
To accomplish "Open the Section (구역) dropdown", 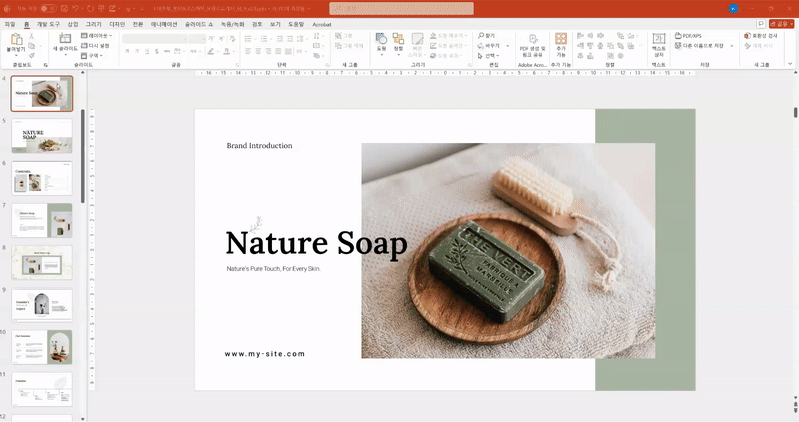I will coord(92,56).
